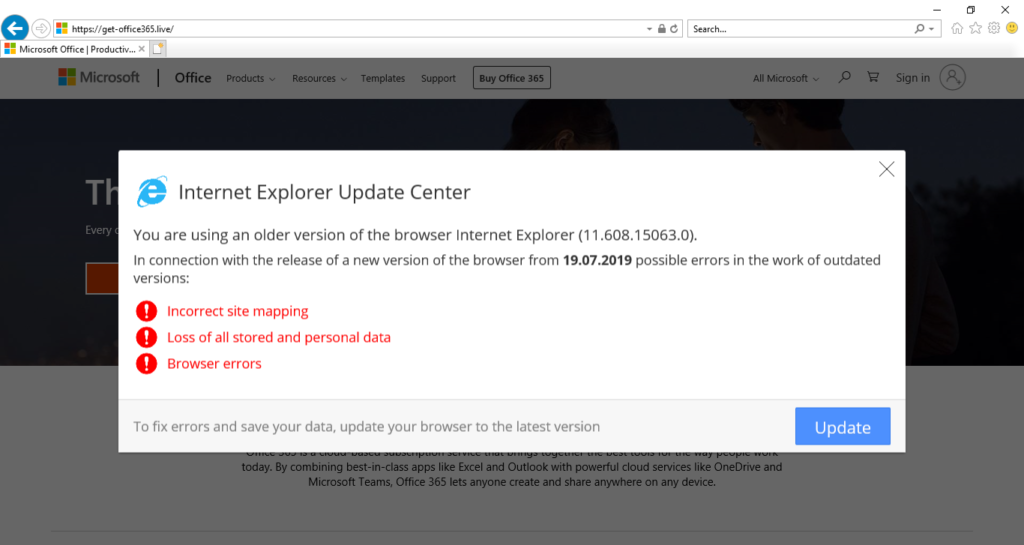Open the address bar autocomplete dropdown arrow
Viewport: 1024px width, 545px height.
pos(649,29)
